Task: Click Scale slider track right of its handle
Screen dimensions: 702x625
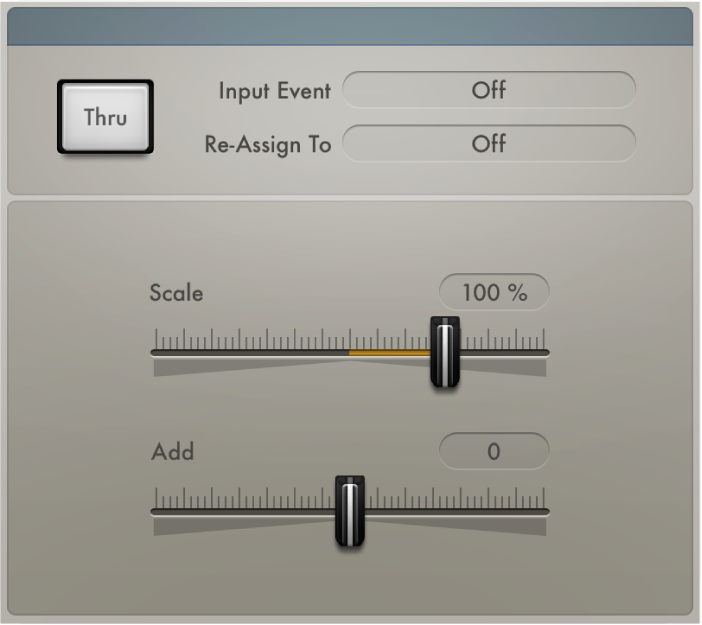Action: (505, 353)
